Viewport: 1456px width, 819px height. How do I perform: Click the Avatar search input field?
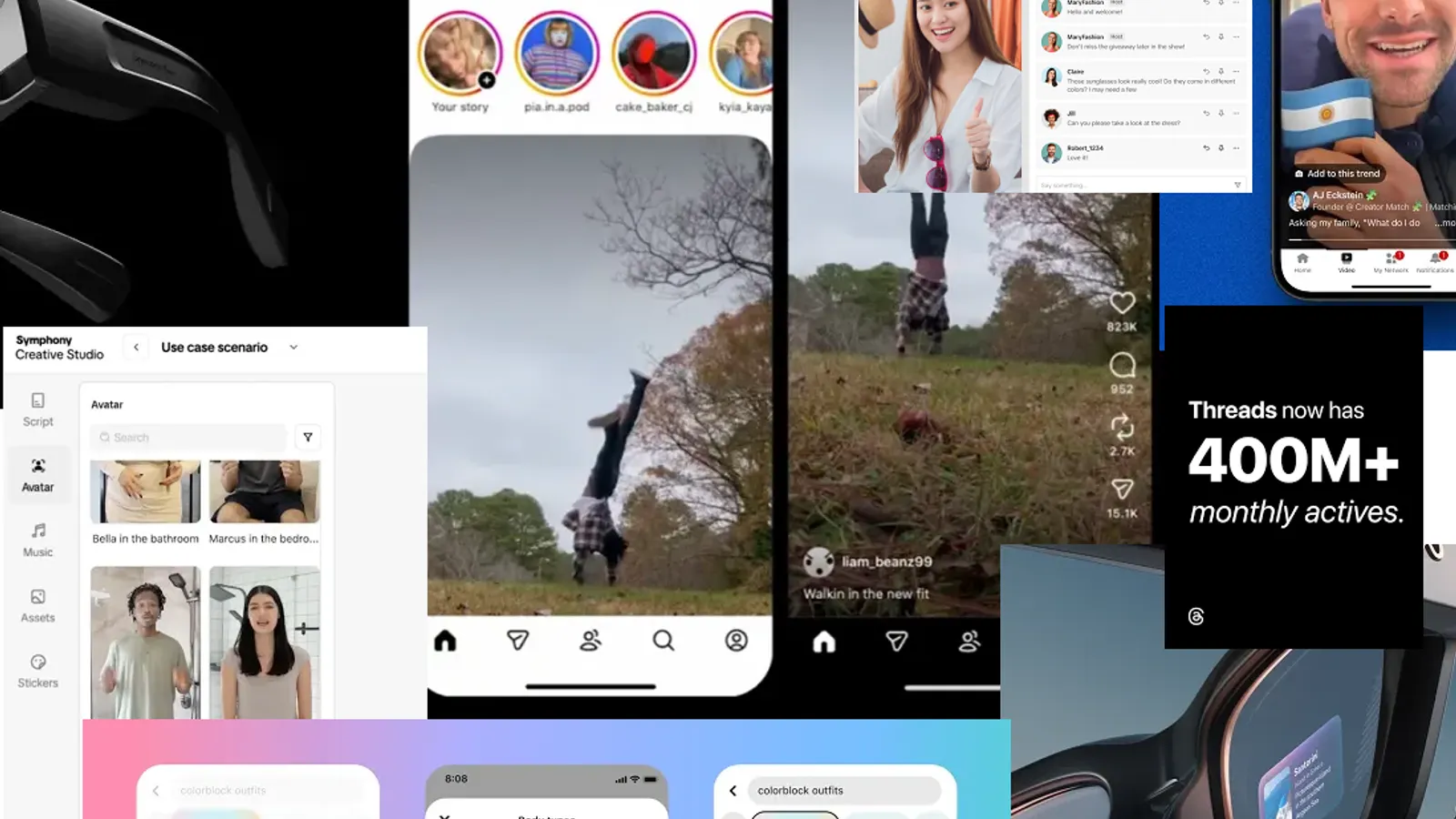191,438
